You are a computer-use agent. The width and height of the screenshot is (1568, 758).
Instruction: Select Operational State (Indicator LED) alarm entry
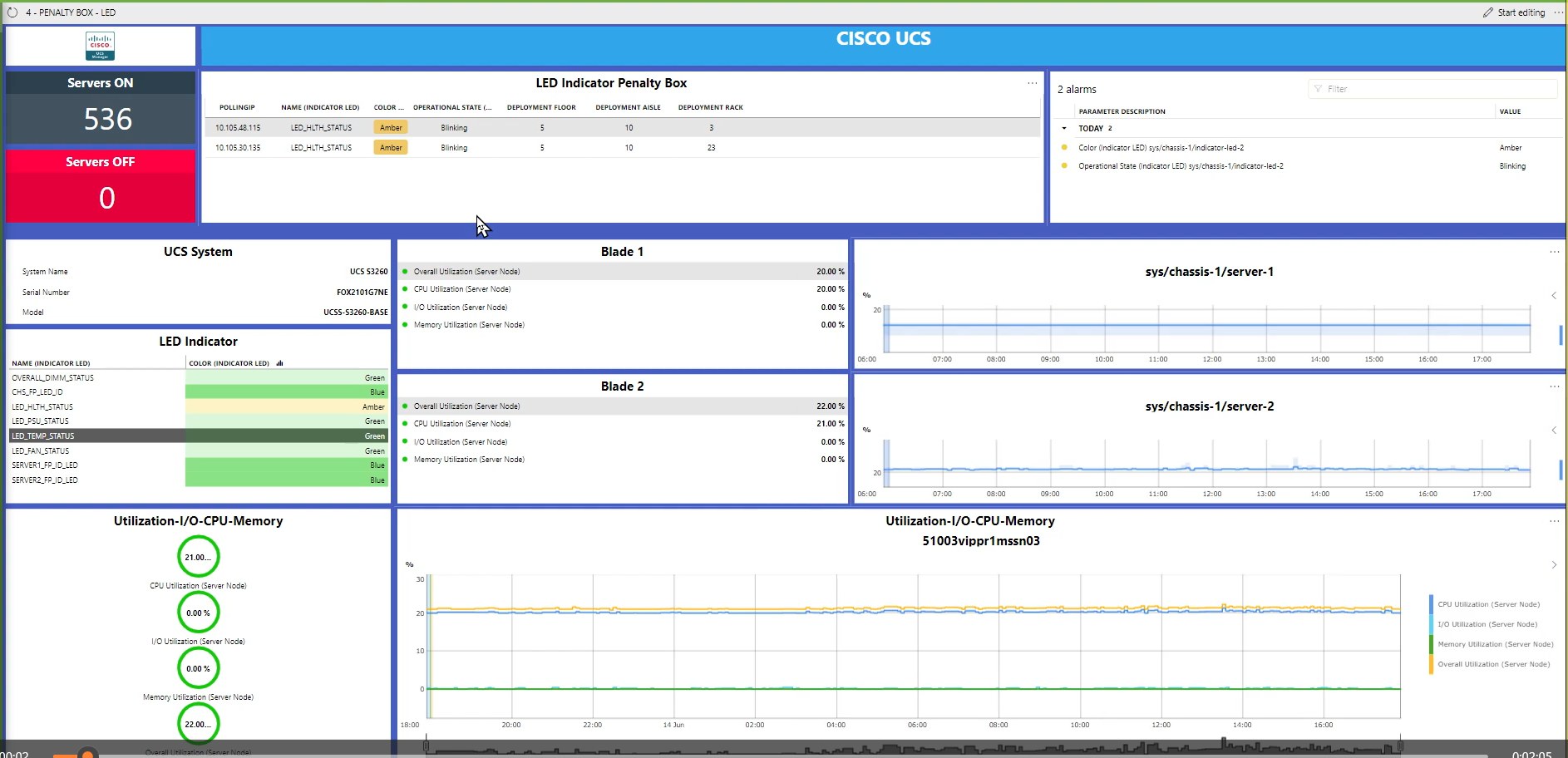1309,166
